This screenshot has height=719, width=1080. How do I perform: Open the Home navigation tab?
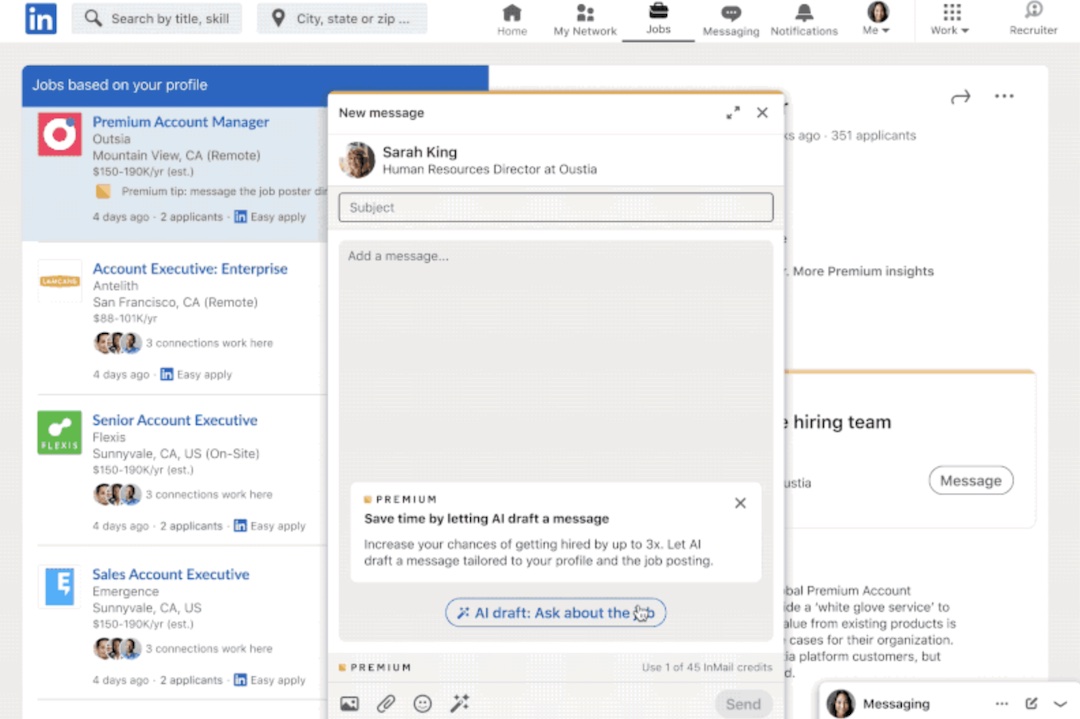click(512, 20)
